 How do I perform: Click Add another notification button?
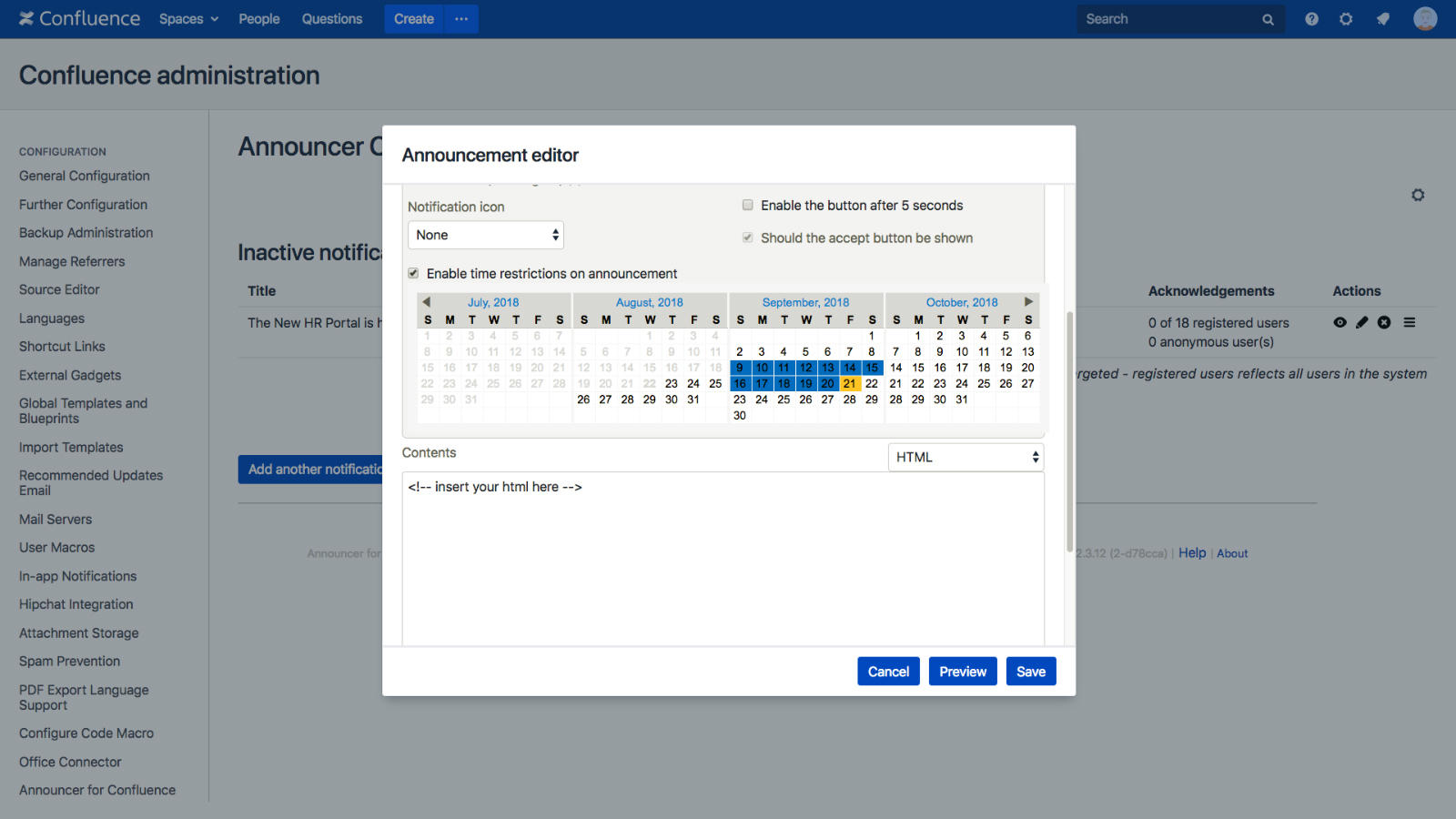click(310, 470)
